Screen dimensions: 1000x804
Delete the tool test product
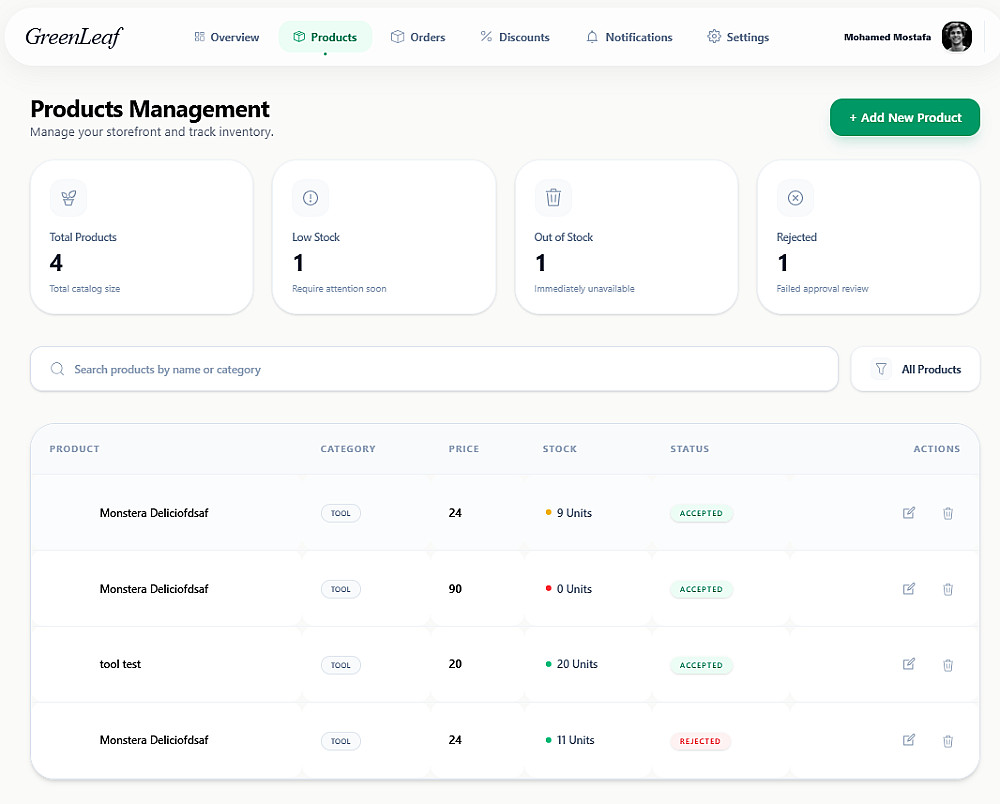click(948, 665)
